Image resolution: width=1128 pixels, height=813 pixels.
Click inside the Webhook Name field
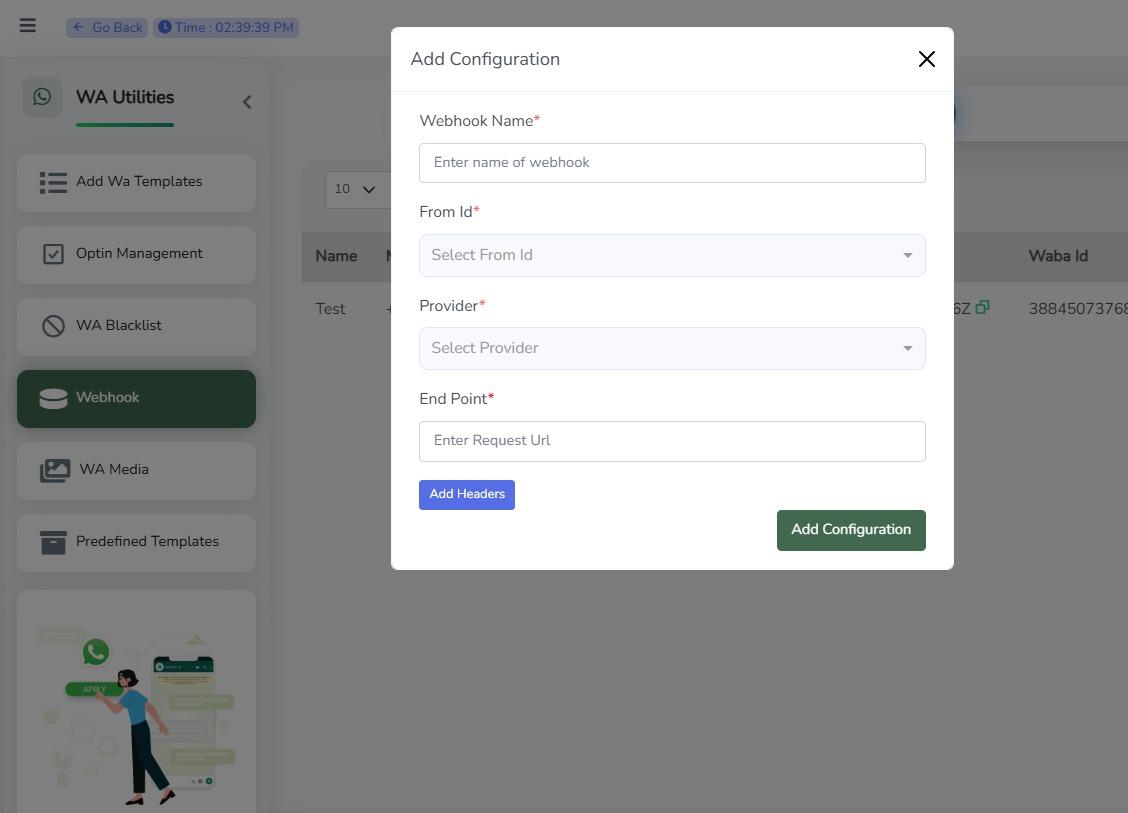point(672,162)
